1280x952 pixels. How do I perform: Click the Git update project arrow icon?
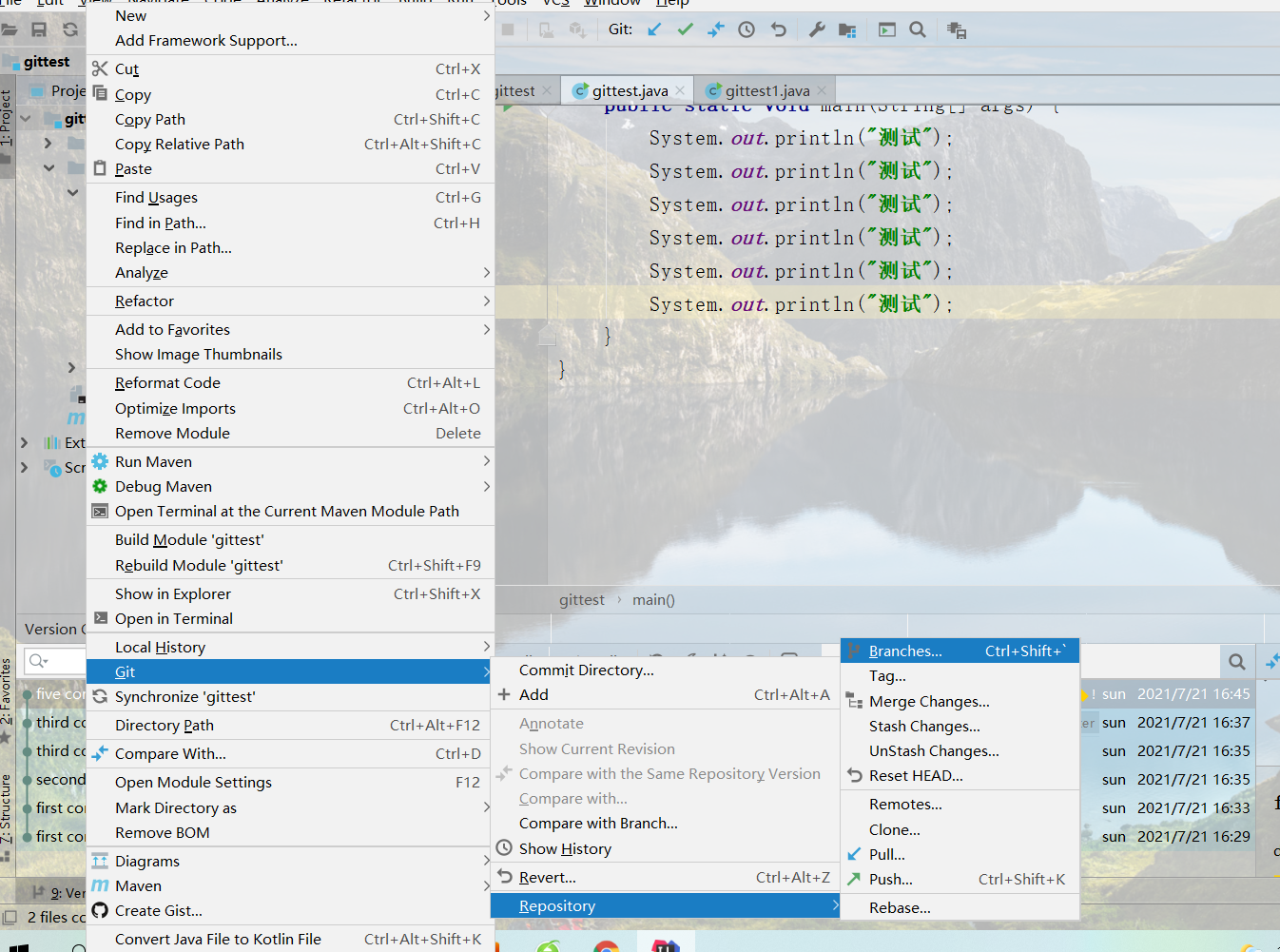pos(654,29)
